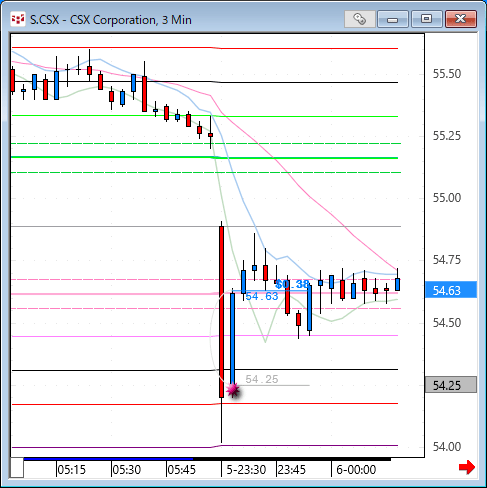Click the chart link chain icon
This screenshot has height=488, width=487.
(359, 19)
